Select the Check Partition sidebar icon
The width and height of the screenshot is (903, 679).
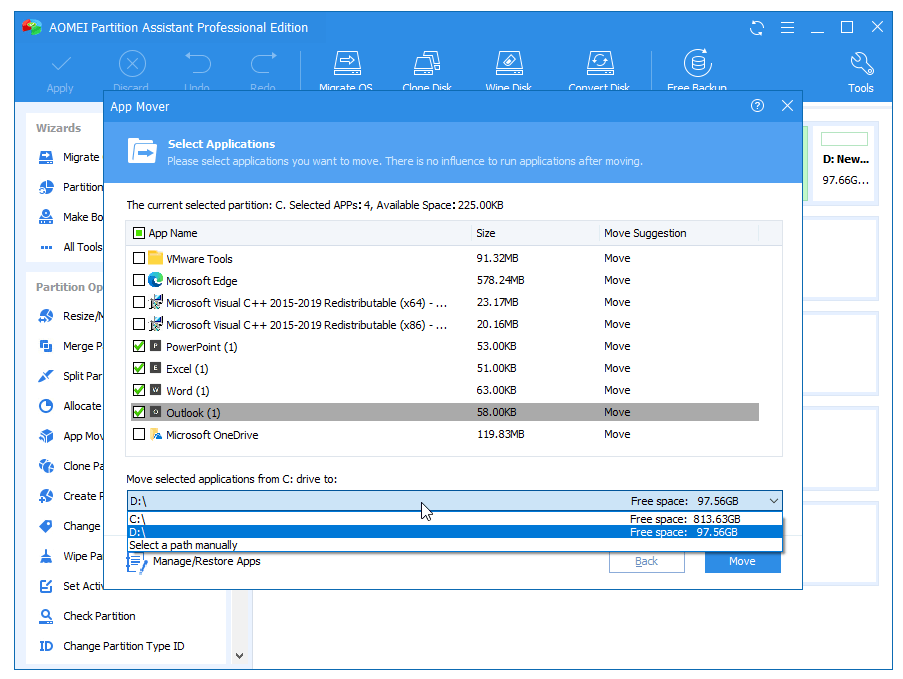pos(46,616)
